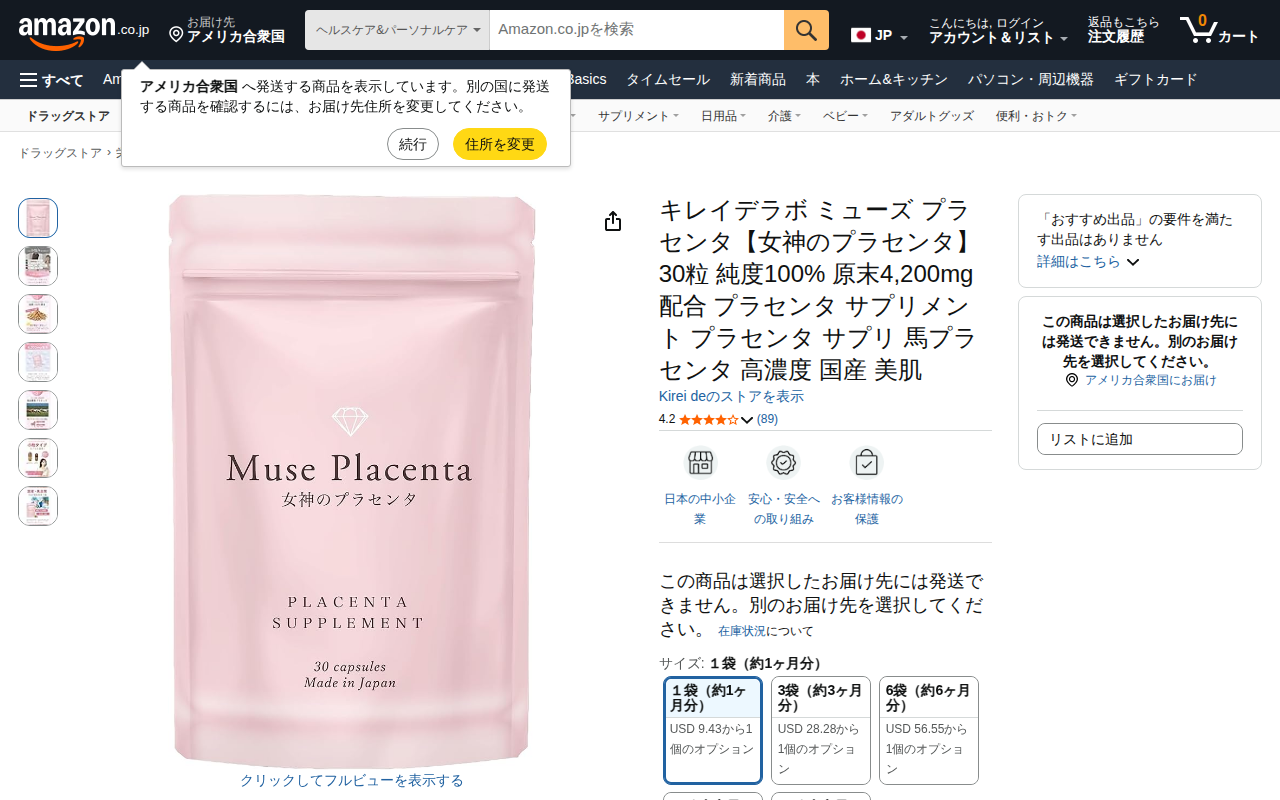Expand the 詳細はこちら chevron
1280x800 pixels.
(x=1133, y=262)
